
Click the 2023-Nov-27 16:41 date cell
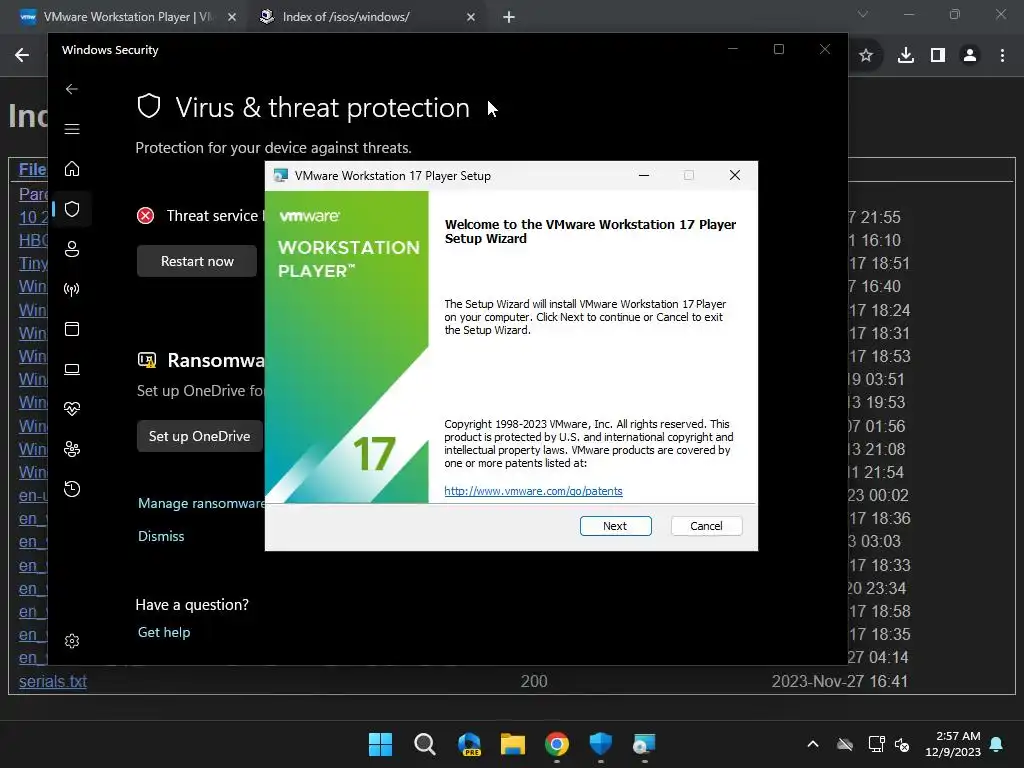[840, 681]
